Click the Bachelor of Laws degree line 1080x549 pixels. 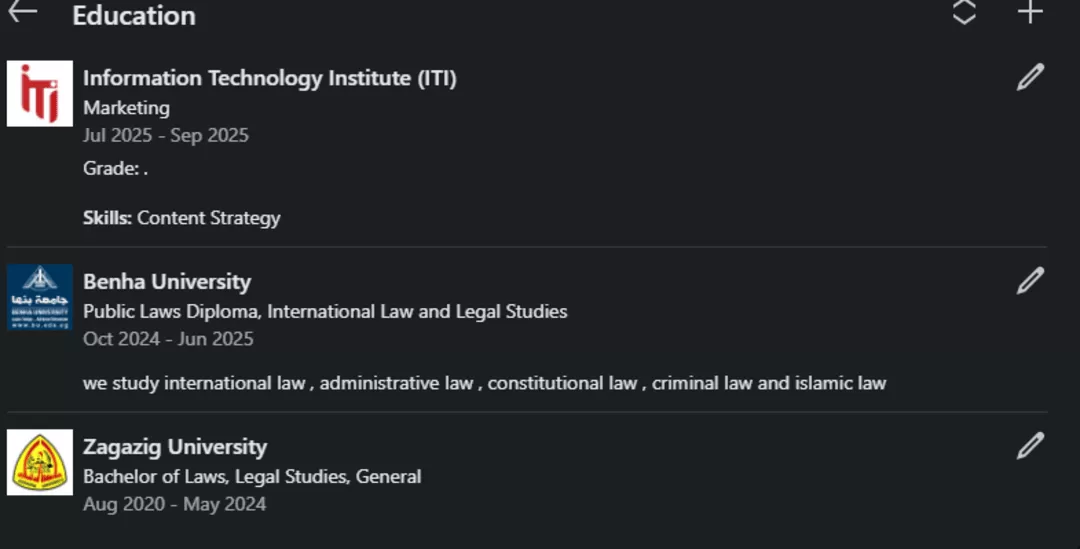251,477
